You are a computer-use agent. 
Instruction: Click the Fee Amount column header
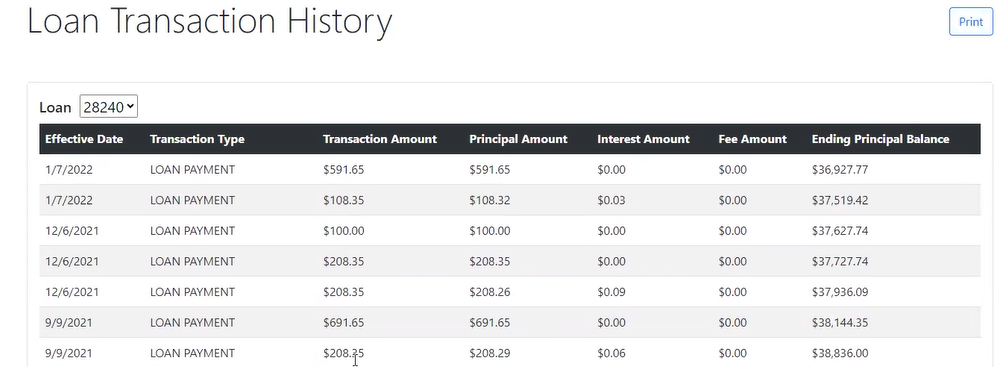pos(752,139)
